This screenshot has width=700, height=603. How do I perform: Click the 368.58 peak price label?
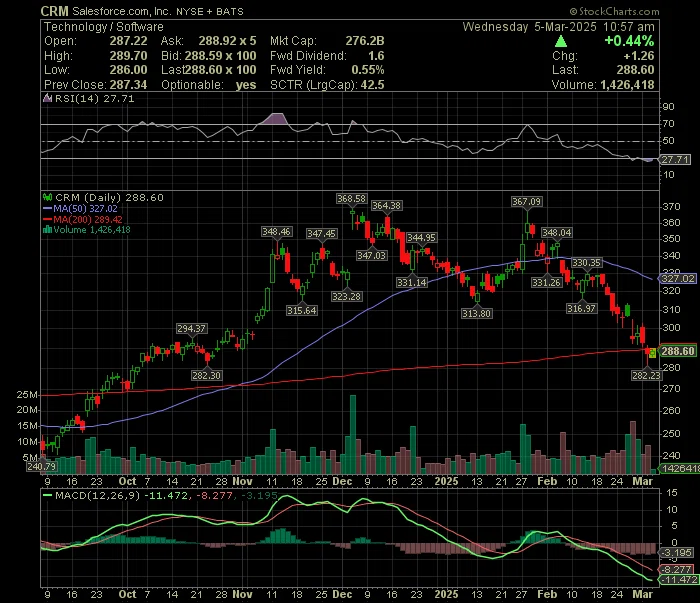coord(351,199)
